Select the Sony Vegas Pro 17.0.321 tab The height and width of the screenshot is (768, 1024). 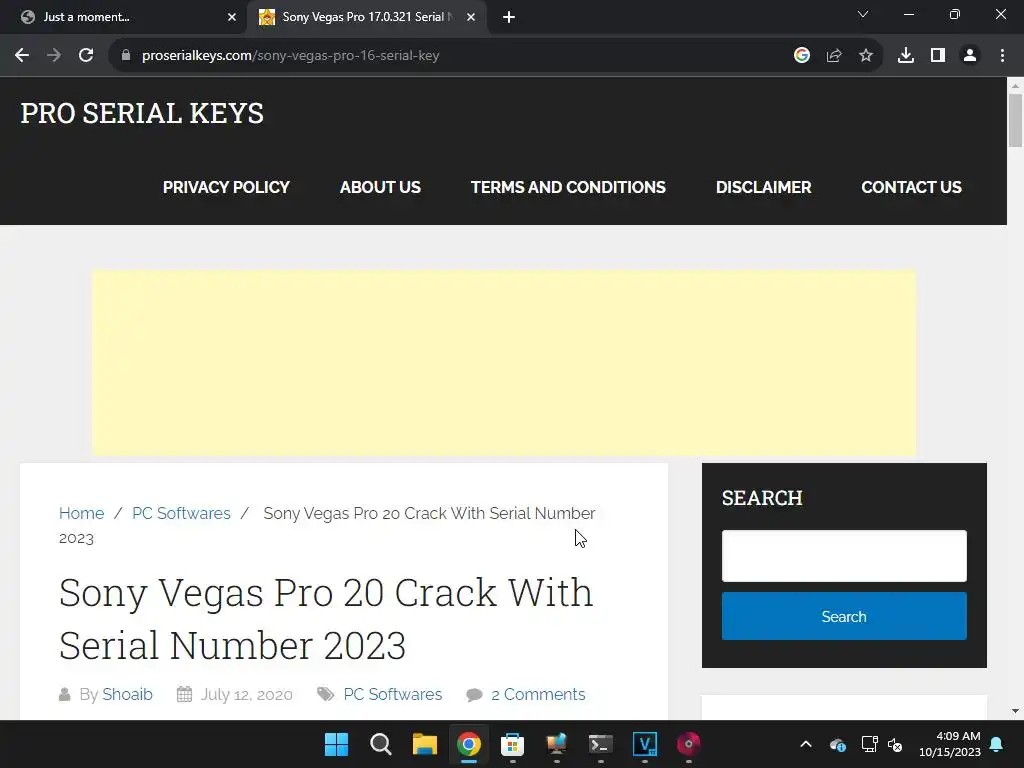[x=366, y=17]
